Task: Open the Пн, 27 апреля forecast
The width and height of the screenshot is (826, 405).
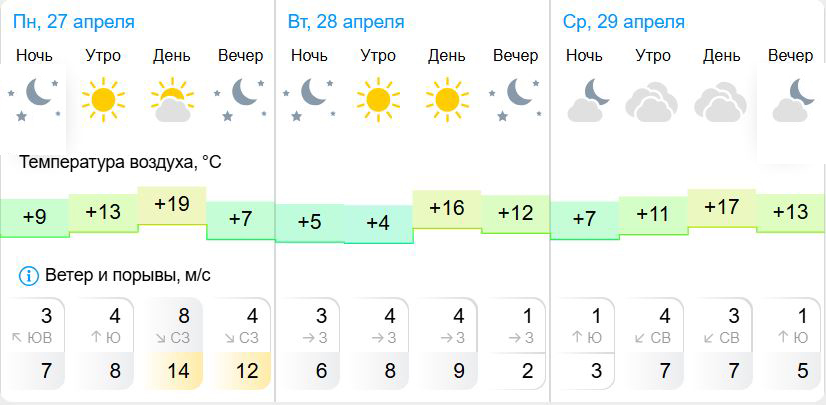Action: [76, 22]
